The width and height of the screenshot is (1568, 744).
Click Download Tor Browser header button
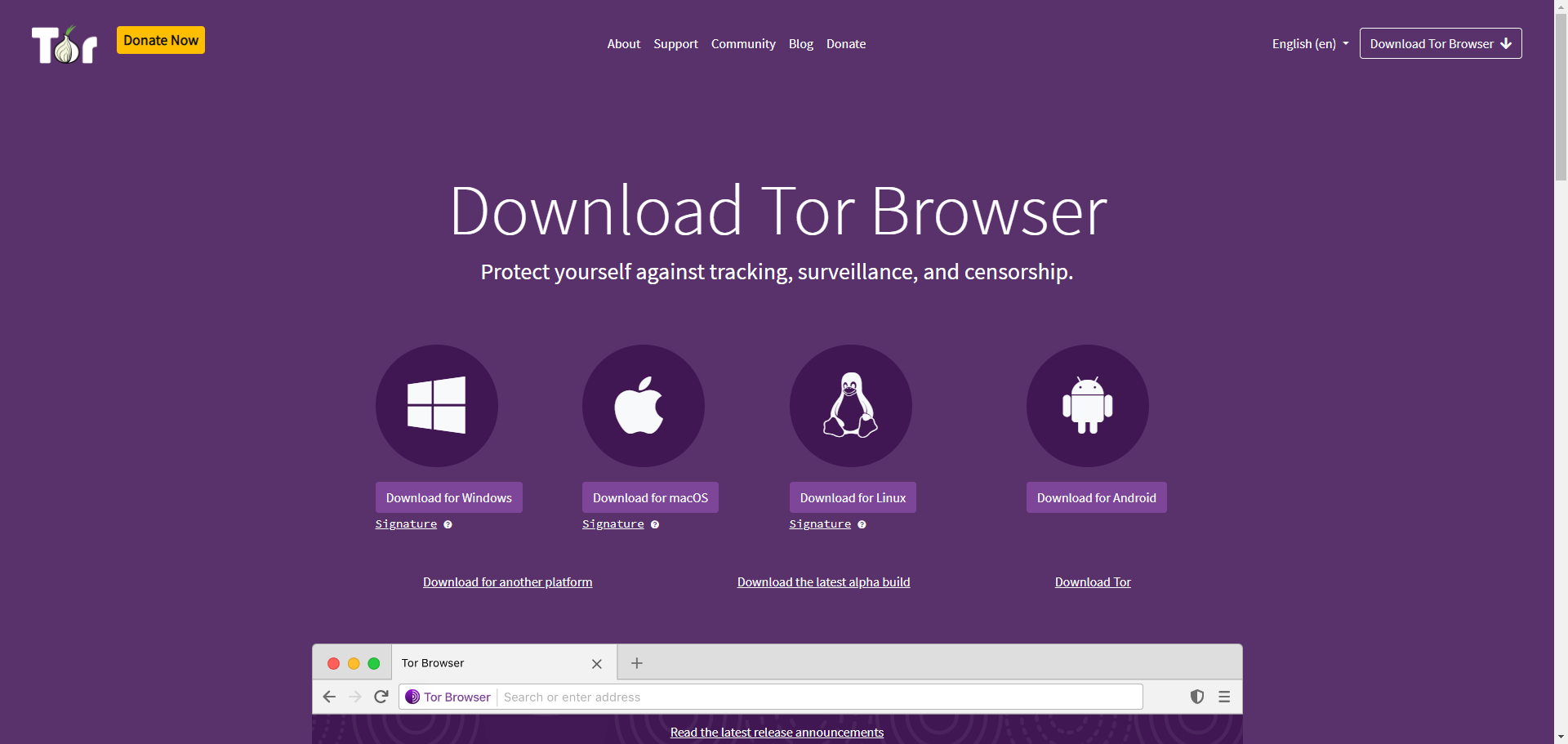(1441, 43)
